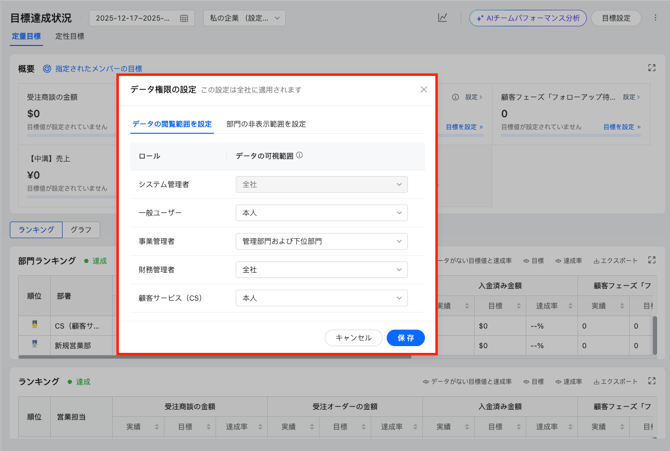Expand the 概要 section to fullscreen
The image size is (670, 451).
click(652, 69)
